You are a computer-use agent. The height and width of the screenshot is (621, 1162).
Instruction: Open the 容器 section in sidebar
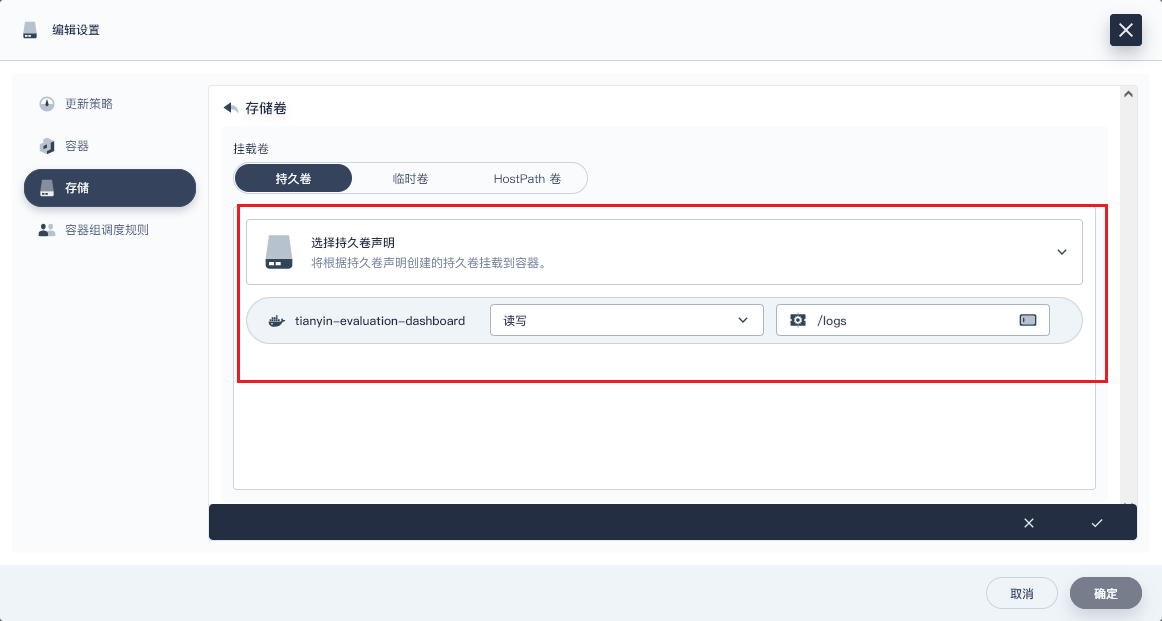(76, 146)
